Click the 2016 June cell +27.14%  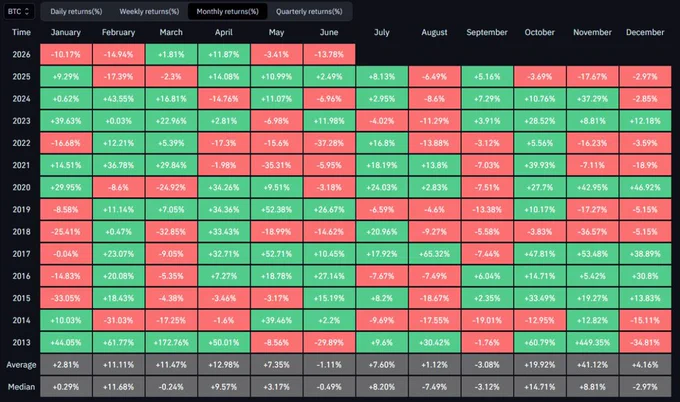click(x=329, y=276)
